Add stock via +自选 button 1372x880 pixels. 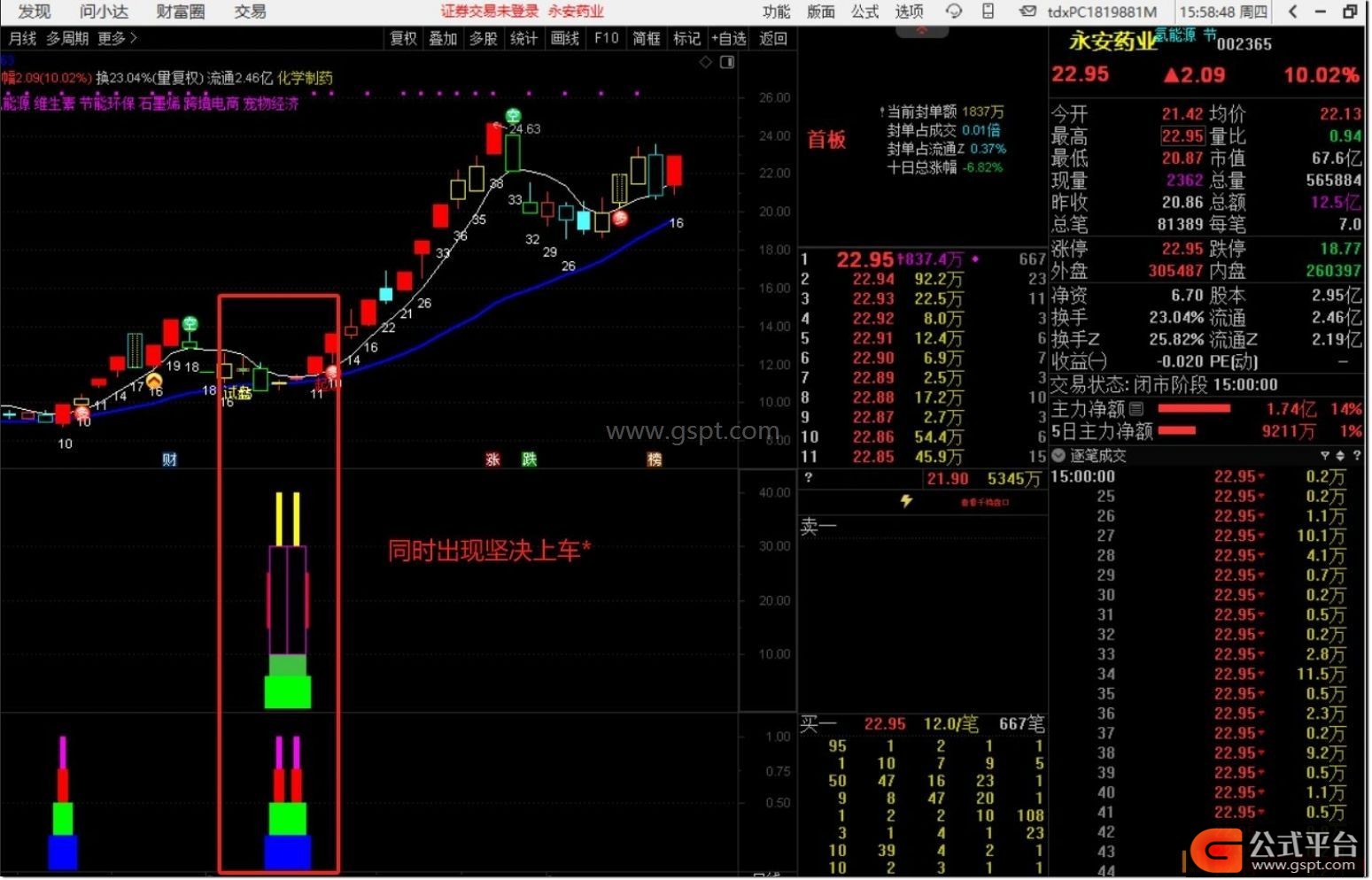click(x=728, y=38)
